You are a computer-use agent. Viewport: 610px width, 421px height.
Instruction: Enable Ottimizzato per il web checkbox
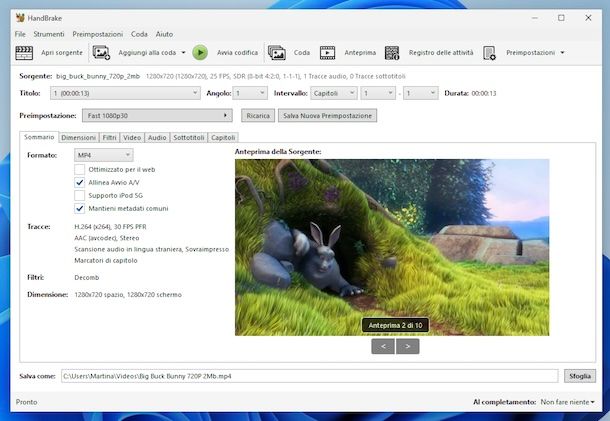(x=80, y=170)
